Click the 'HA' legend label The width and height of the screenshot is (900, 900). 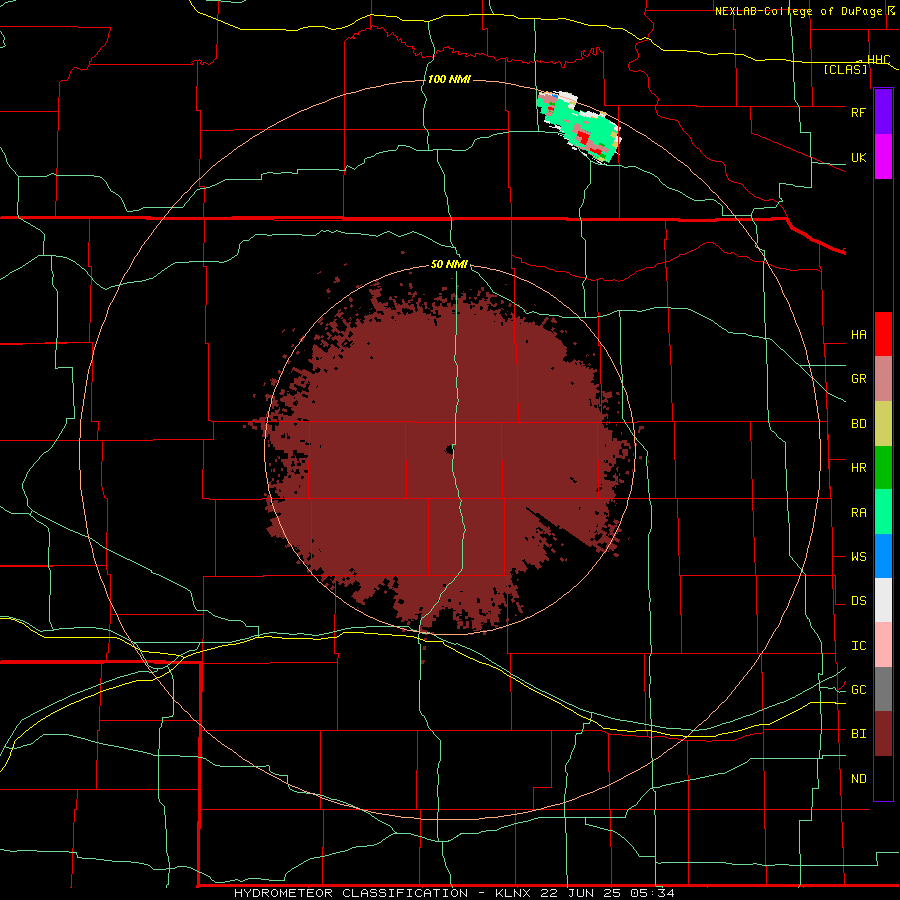coord(858,335)
